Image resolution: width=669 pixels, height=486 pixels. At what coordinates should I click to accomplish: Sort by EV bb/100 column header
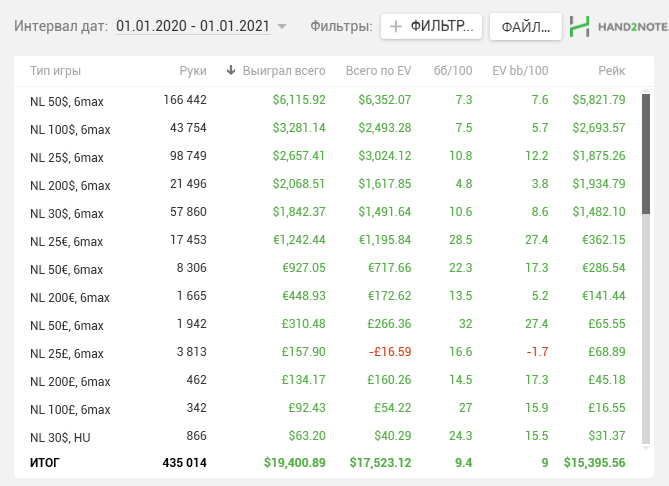point(520,71)
